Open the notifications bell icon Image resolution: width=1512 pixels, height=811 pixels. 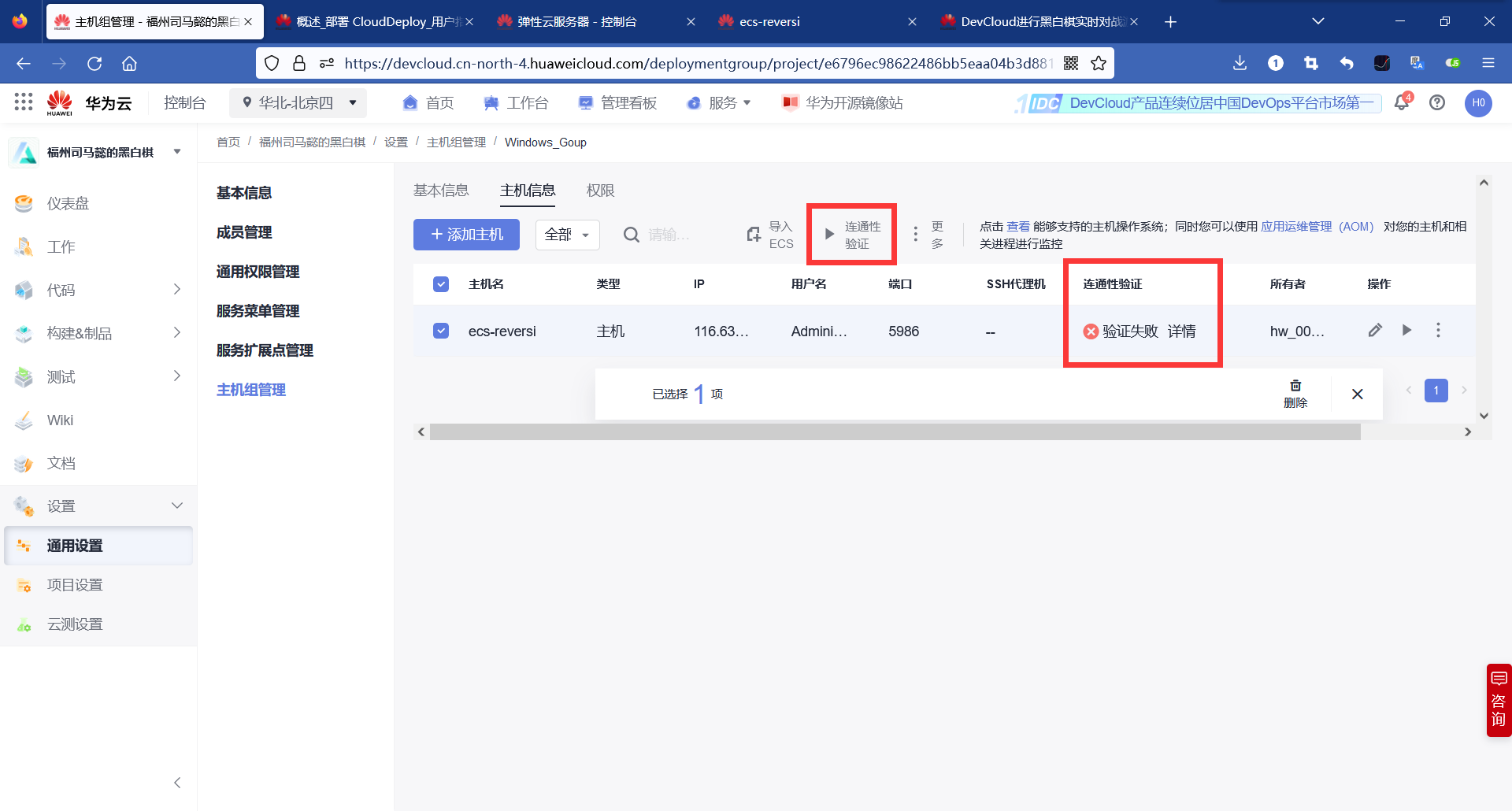pos(1402,102)
